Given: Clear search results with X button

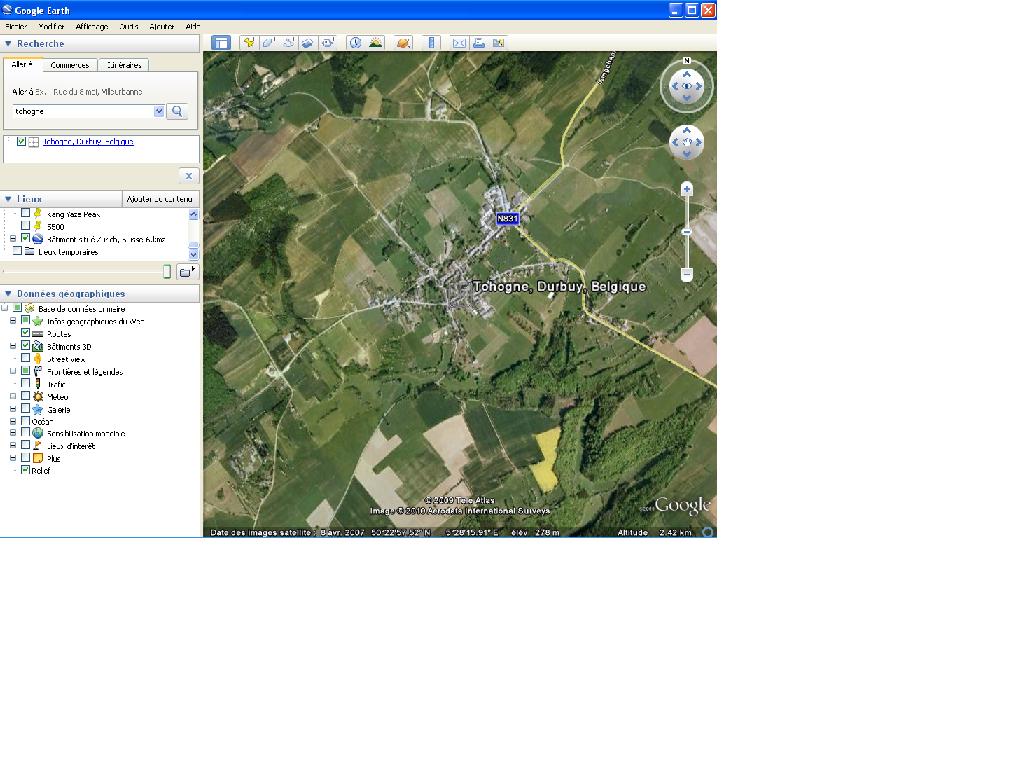Looking at the screenshot, I should [x=188, y=176].
